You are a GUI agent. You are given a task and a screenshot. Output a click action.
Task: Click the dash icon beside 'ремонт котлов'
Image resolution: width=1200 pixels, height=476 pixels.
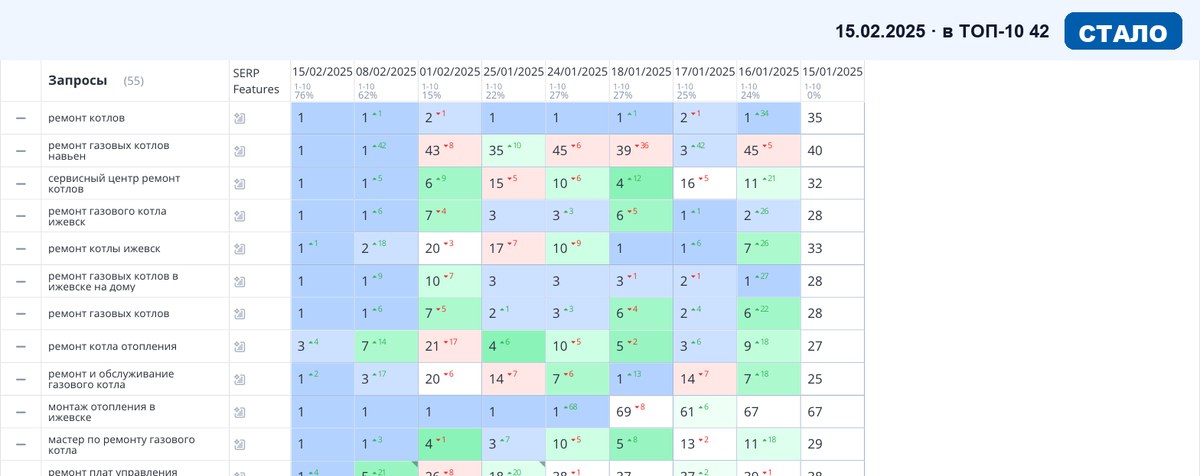[20, 118]
